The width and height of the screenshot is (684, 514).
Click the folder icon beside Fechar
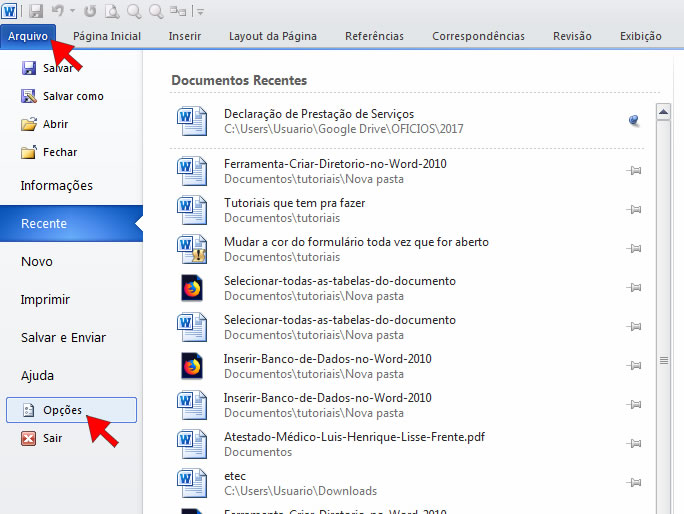click(x=29, y=152)
